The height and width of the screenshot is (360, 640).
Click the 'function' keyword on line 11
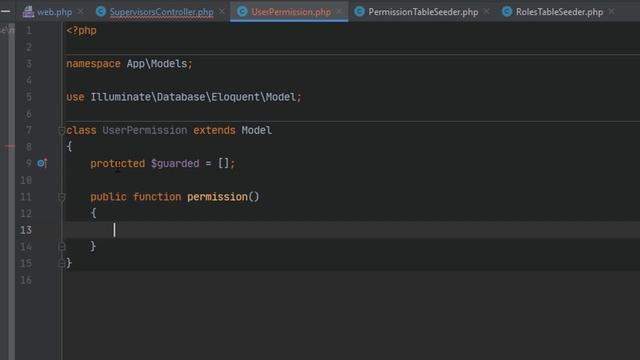click(157, 197)
